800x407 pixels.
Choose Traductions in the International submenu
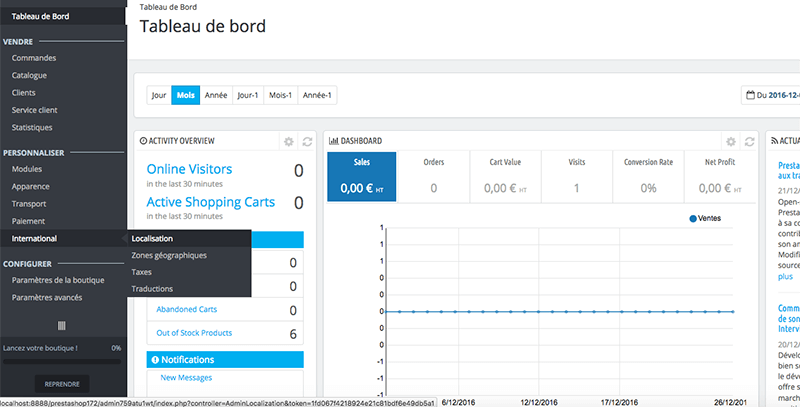coord(152,288)
